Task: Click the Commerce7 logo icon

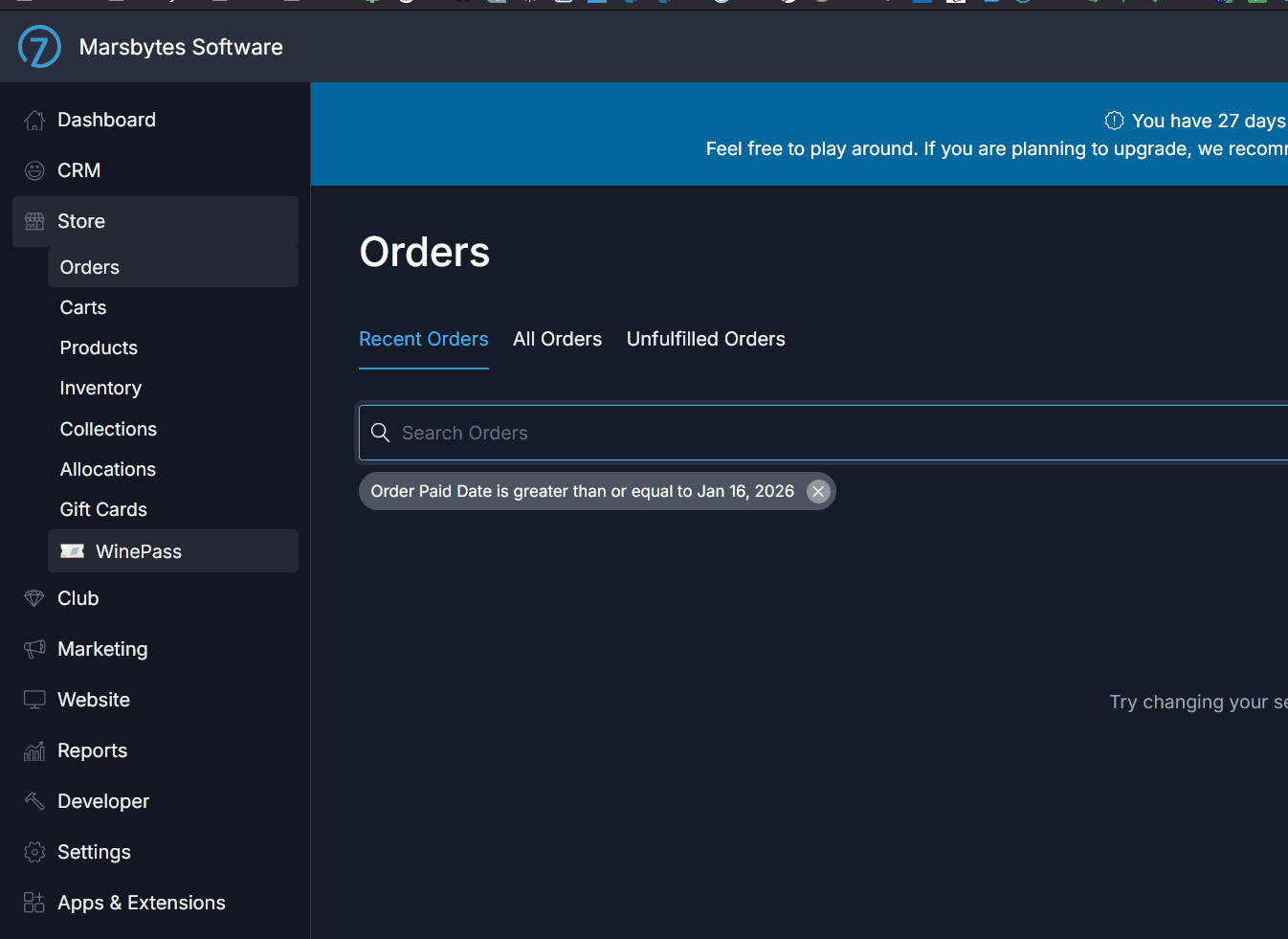Action: [x=39, y=47]
